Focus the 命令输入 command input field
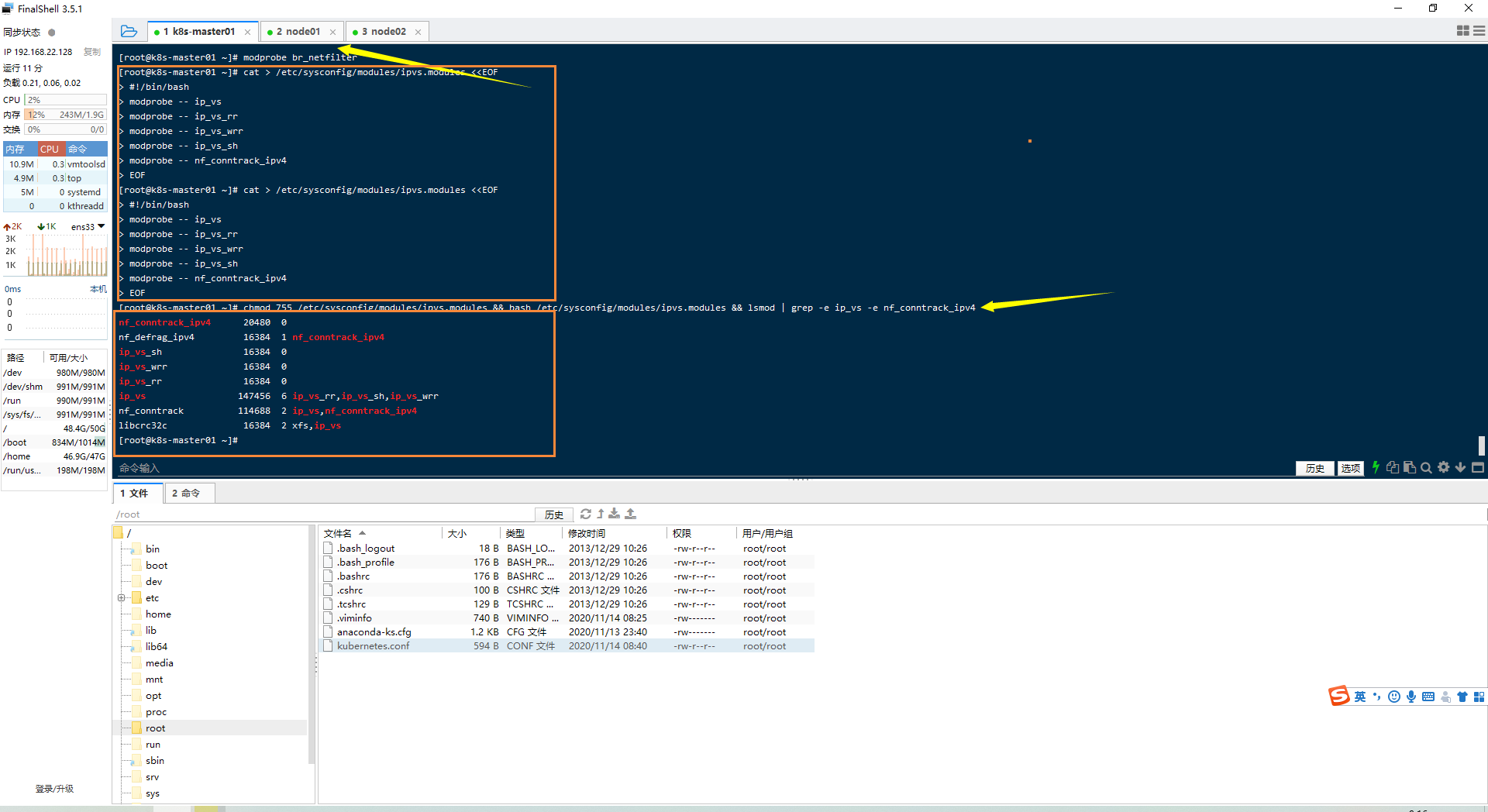The width and height of the screenshot is (1488, 812). [704, 468]
